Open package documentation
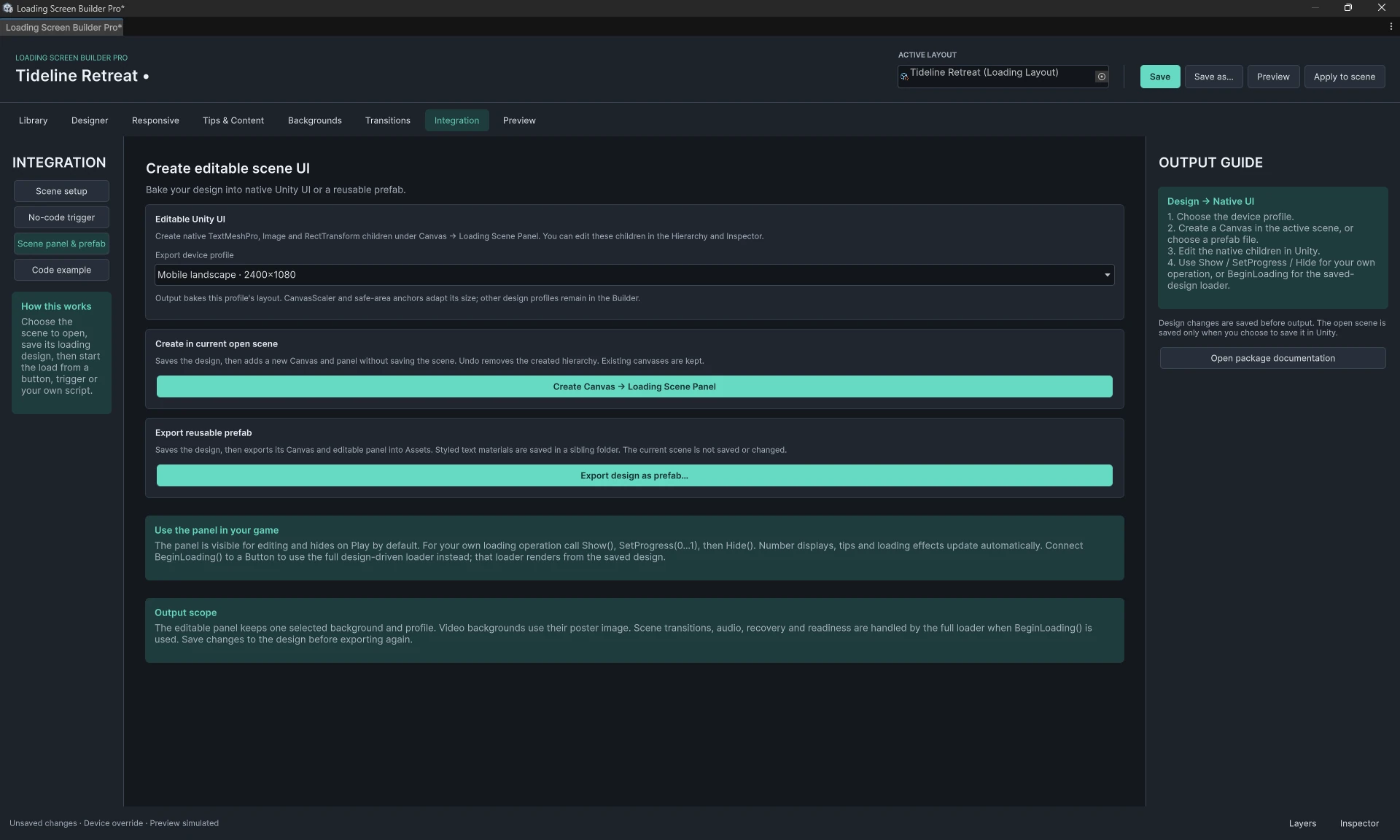This screenshot has height=840, width=1400. tap(1272, 358)
